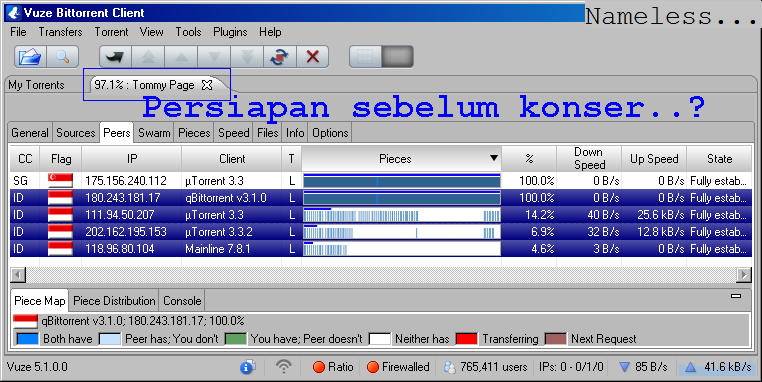Move torrent to top of queue

click(148, 57)
